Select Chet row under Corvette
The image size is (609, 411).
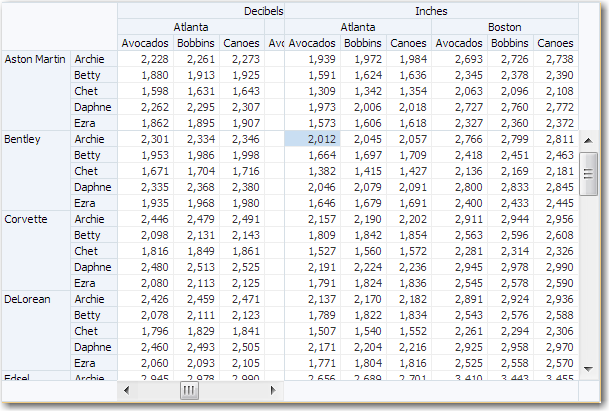94,251
